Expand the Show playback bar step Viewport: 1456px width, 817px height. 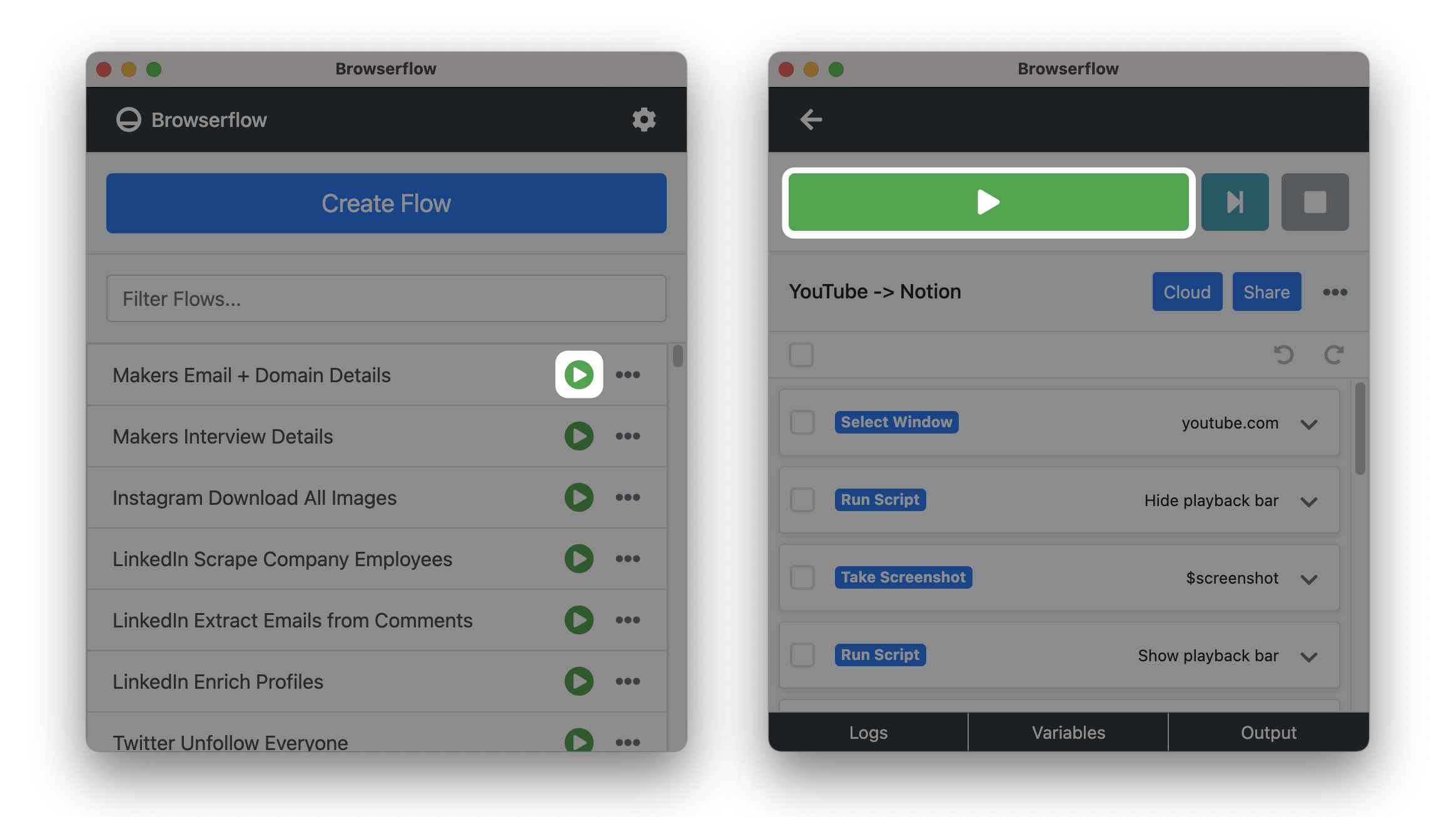(x=1308, y=656)
